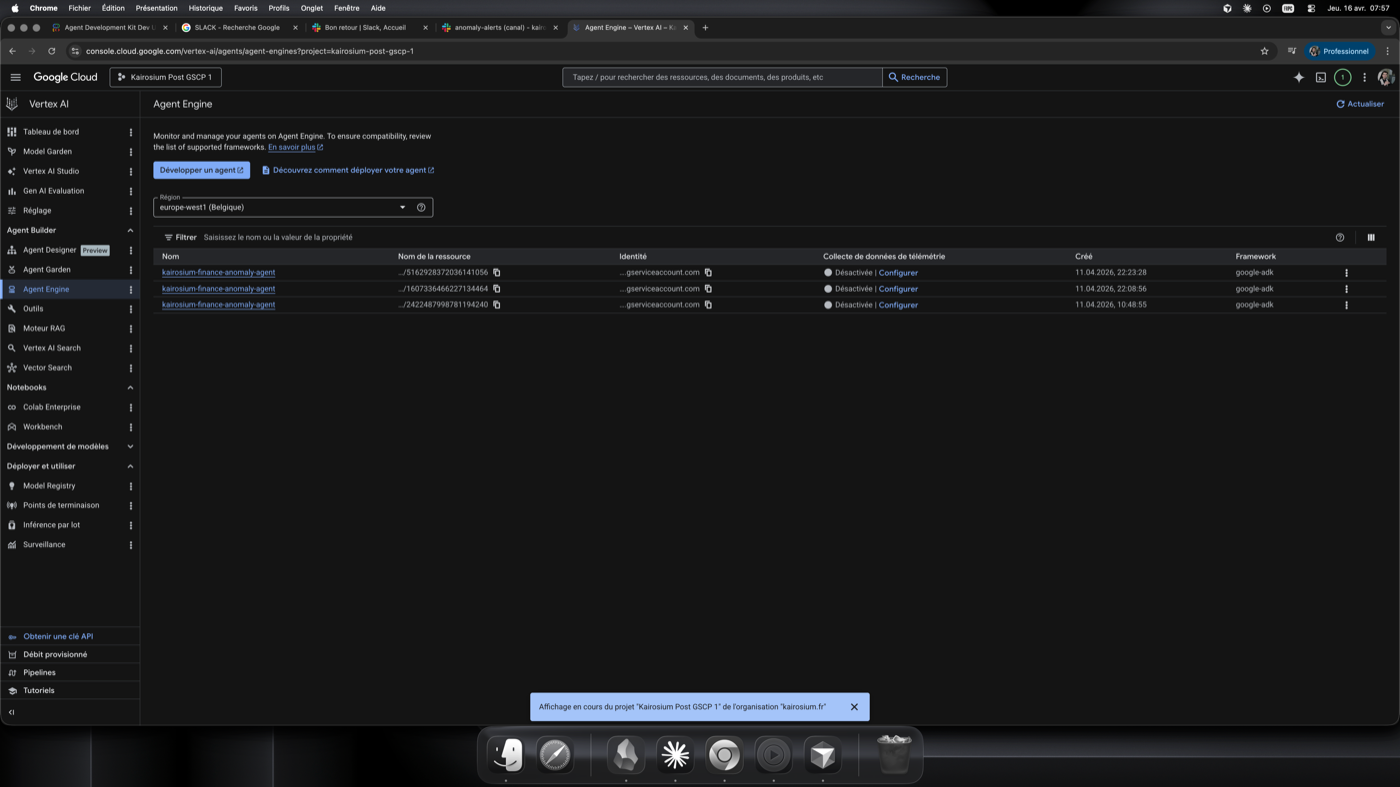1400x787 pixels.
Task: Open Gemini Cloud Assist sparkle icon
Action: tap(1299, 77)
